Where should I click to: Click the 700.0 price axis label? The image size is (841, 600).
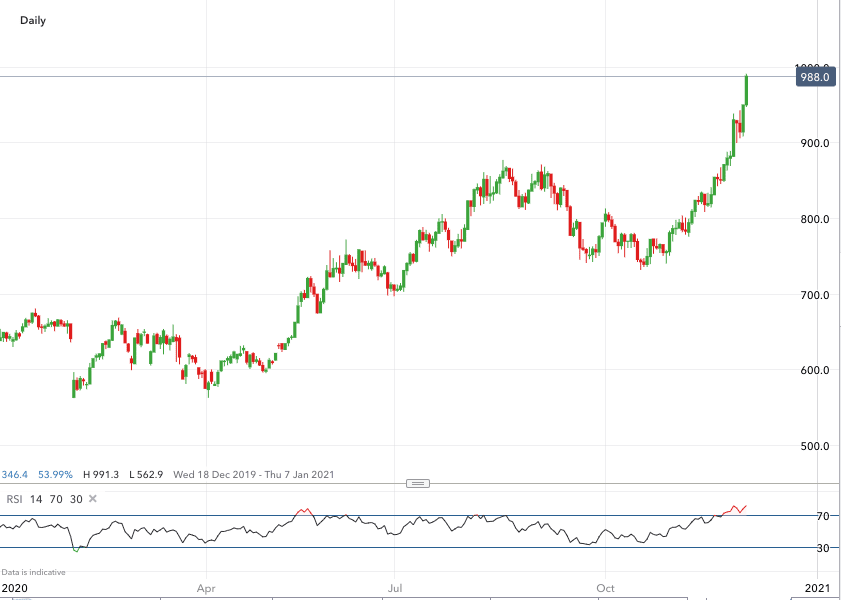(x=814, y=295)
